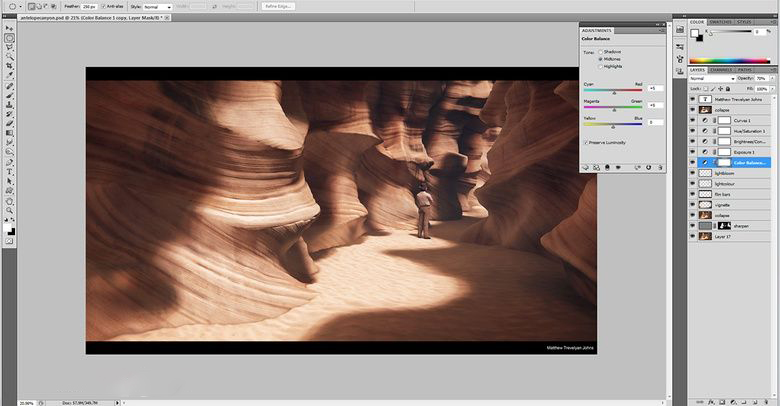Hide the Exposure 1 layer
The width and height of the screenshot is (780, 406).
pyautogui.click(x=692, y=152)
